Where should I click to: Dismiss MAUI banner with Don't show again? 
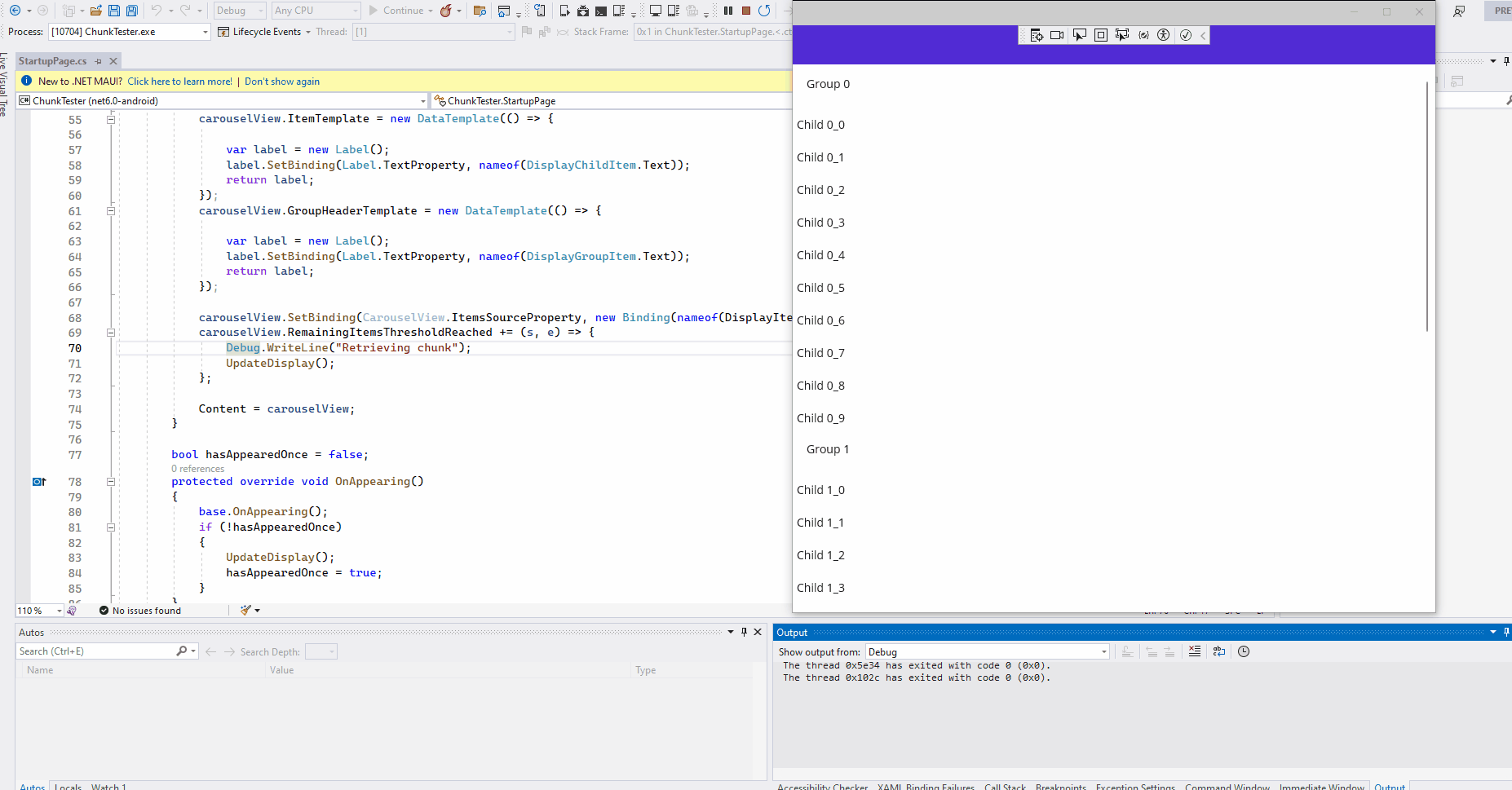coord(282,81)
